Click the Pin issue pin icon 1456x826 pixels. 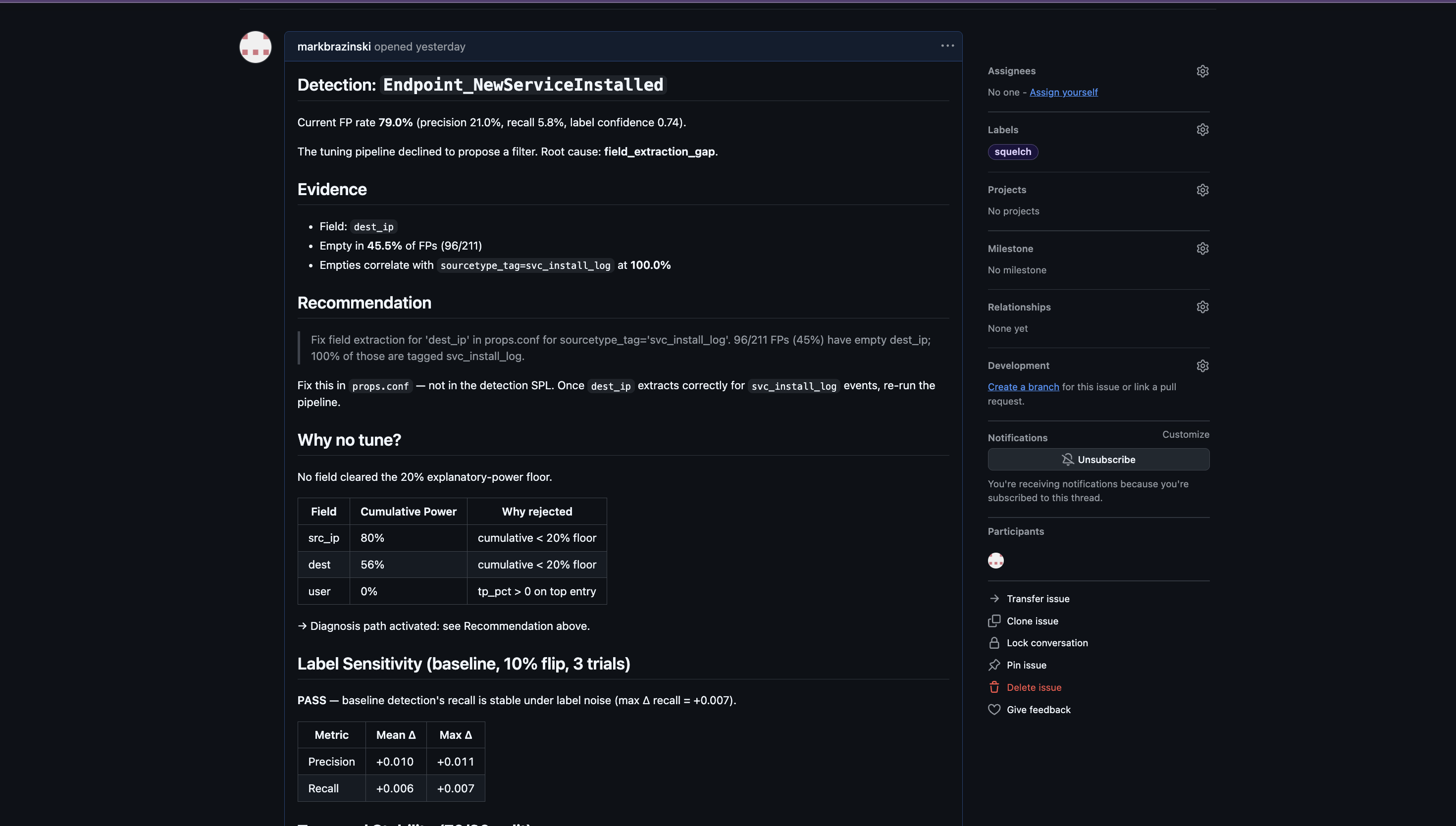coord(994,665)
